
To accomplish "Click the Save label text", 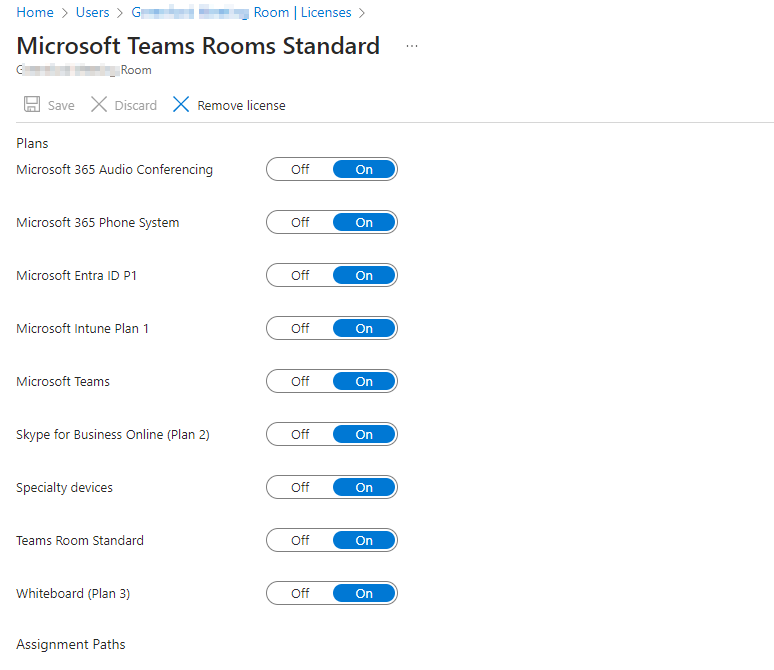I will [x=61, y=105].
